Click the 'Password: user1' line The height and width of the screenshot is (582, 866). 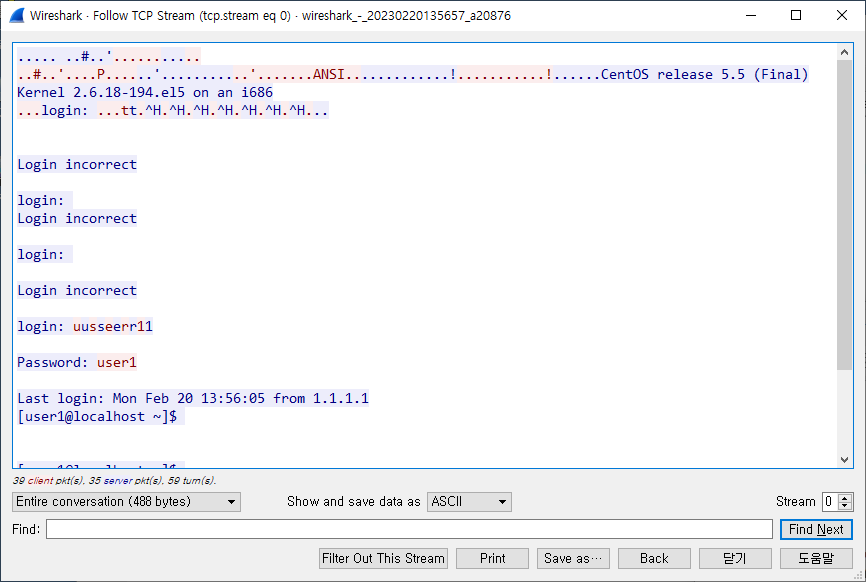coord(77,362)
